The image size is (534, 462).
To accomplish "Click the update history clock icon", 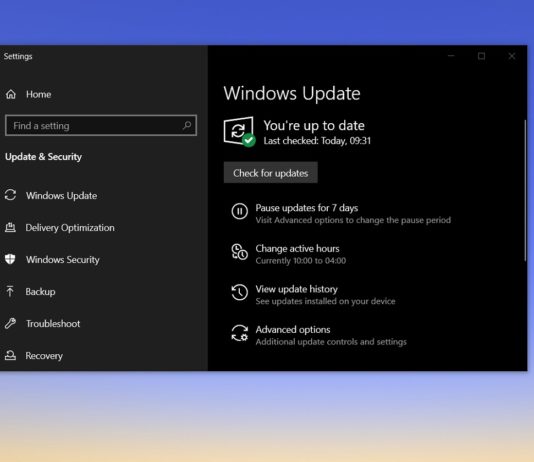I will coord(239,292).
